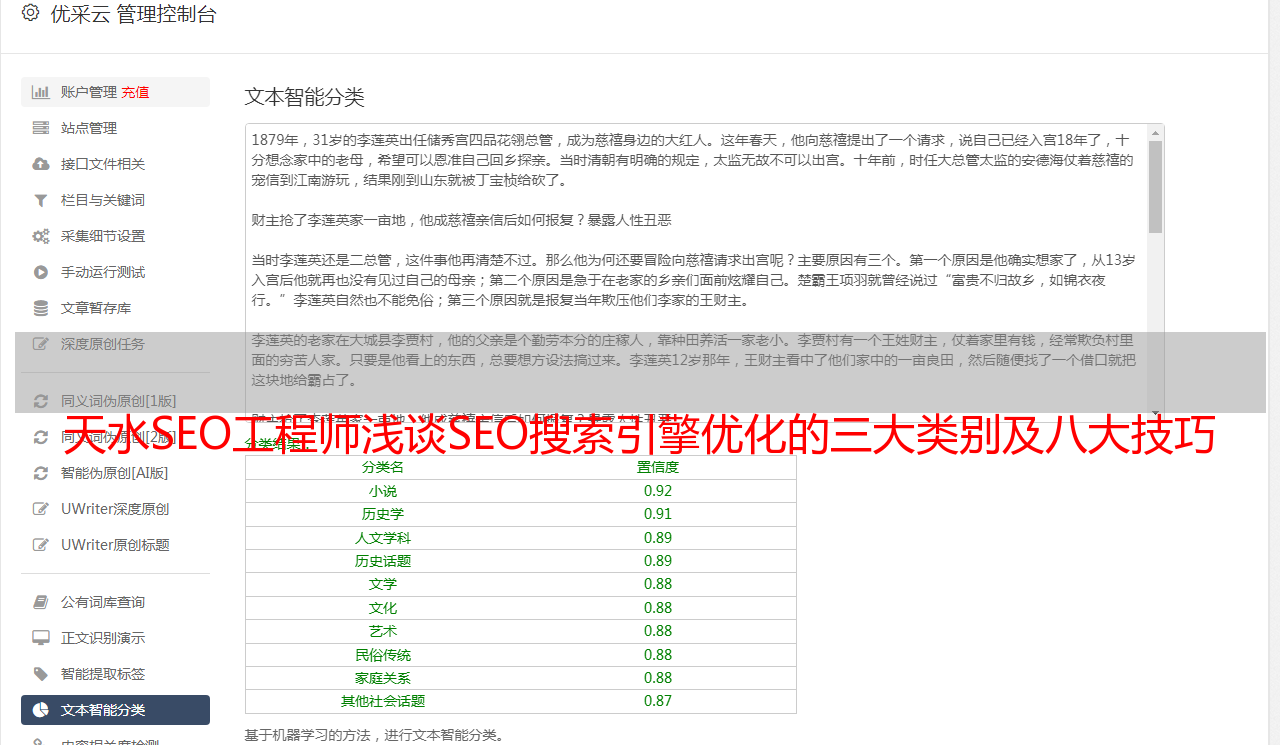Click the edit icon for UWriter原创标题
The width and height of the screenshot is (1280, 745).
pos(41,545)
